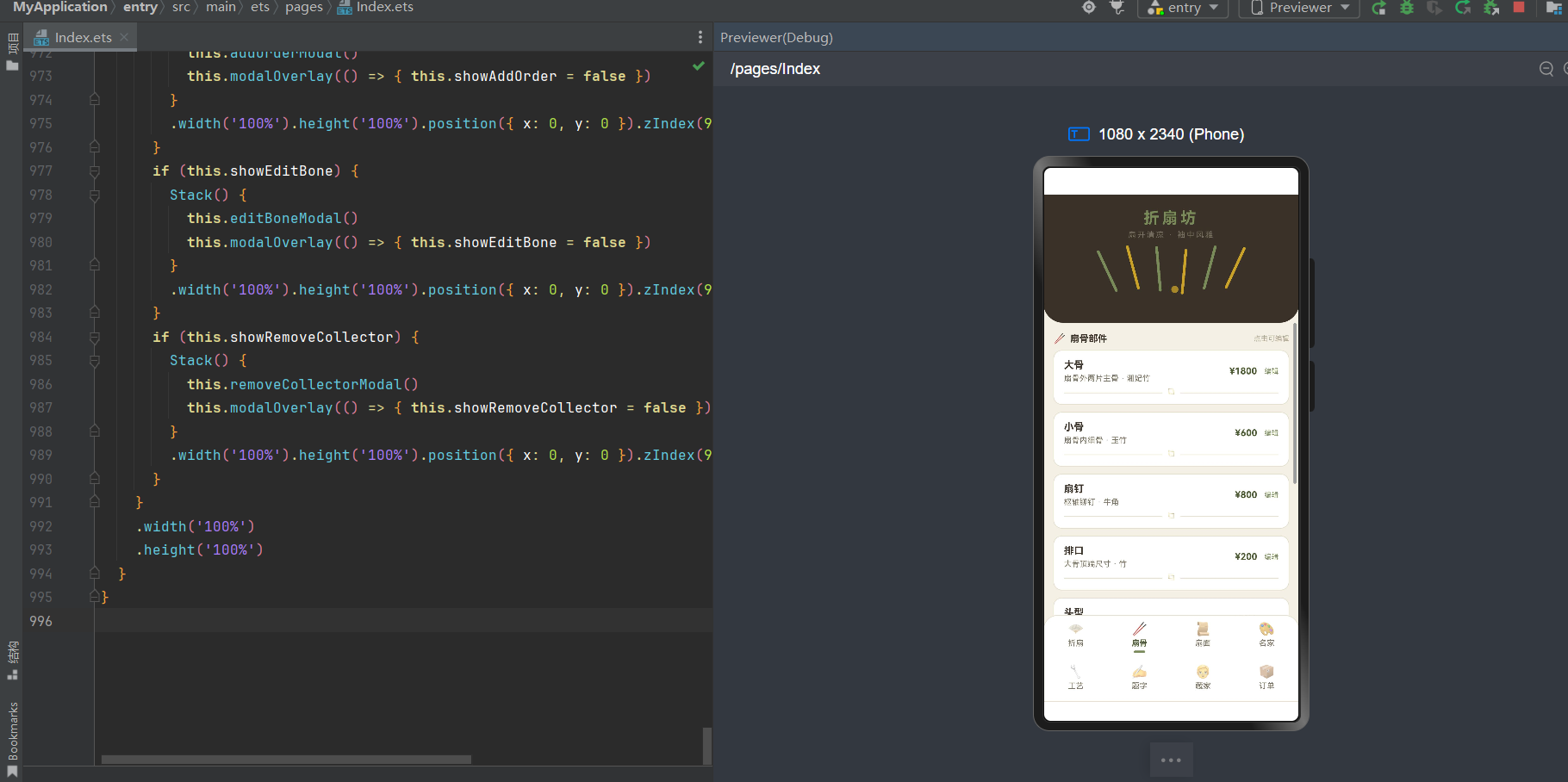Click the grayed profiler run icon

(1434, 8)
